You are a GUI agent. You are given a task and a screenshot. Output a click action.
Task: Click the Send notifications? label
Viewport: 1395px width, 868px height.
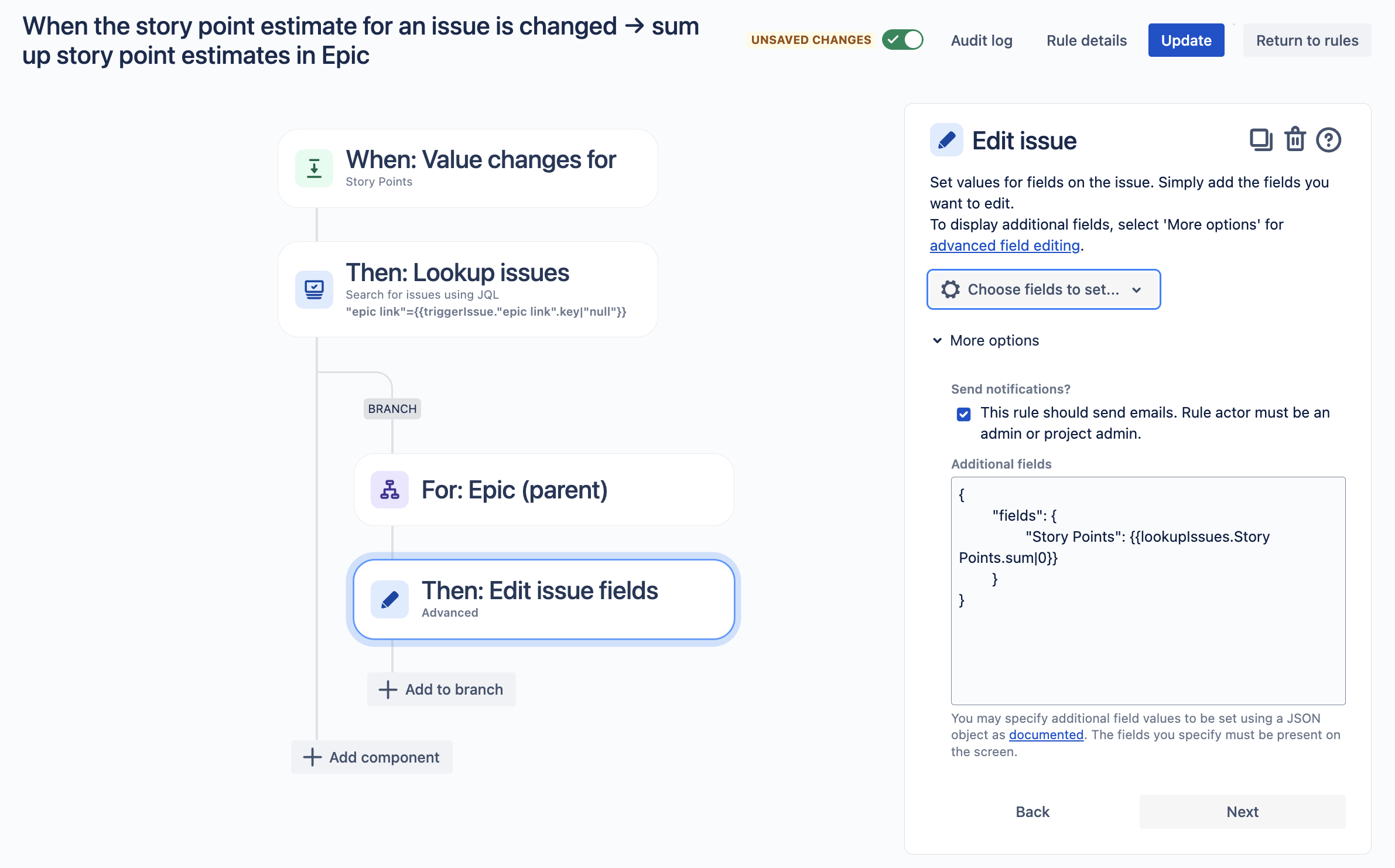point(1011,389)
